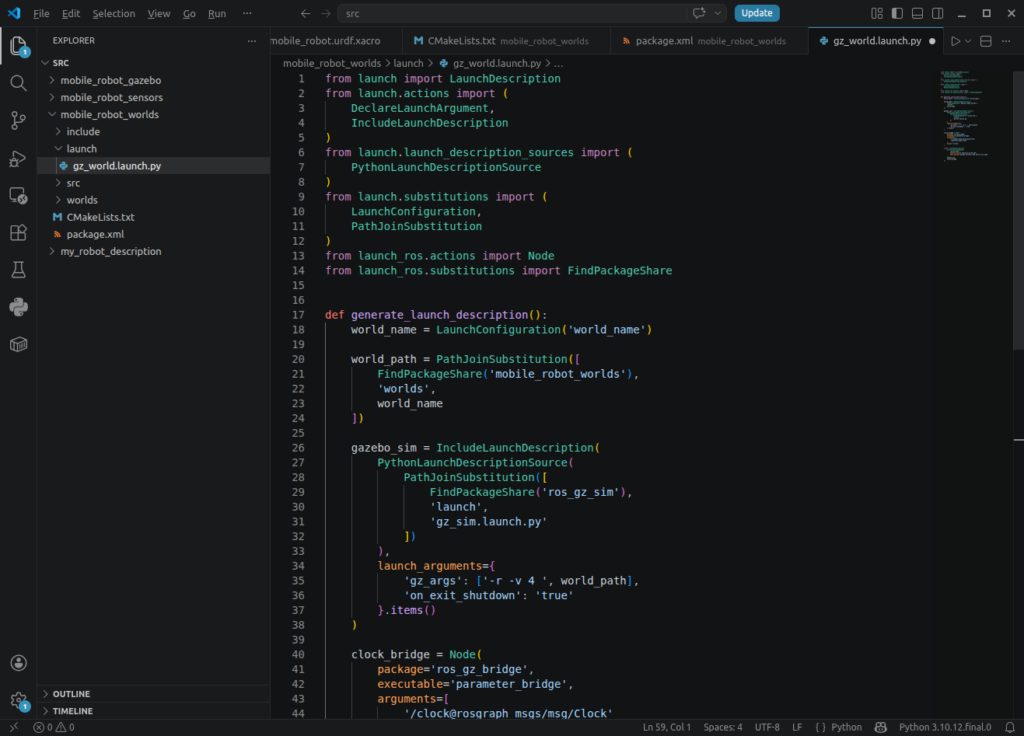Click Ln 59, Col 1 status
1024x736 pixels.
click(666, 727)
